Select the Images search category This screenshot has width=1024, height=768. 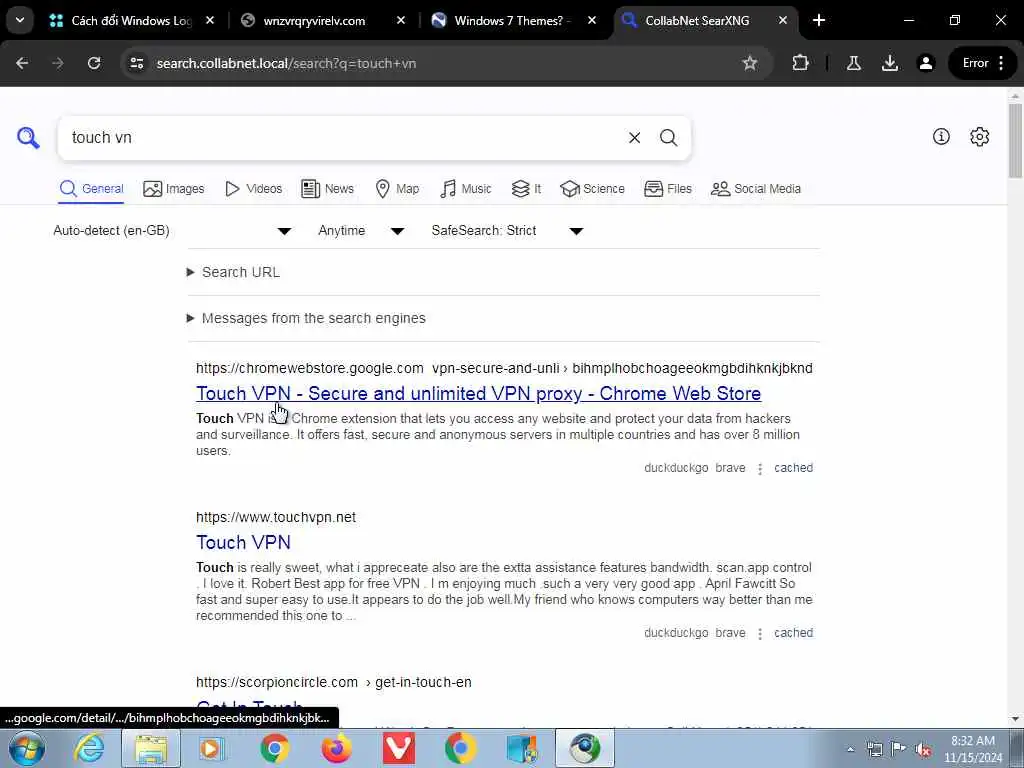[x=174, y=189]
